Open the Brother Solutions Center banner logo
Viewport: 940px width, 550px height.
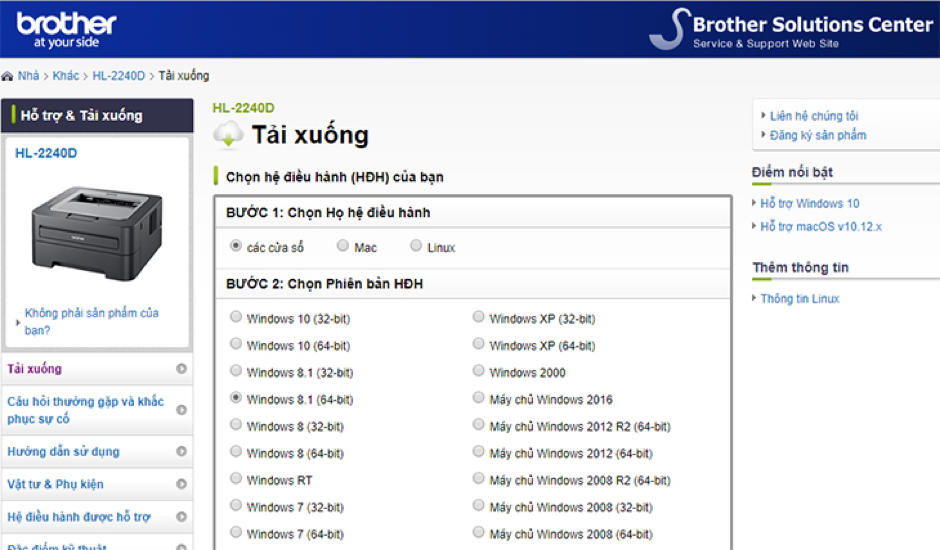791,29
